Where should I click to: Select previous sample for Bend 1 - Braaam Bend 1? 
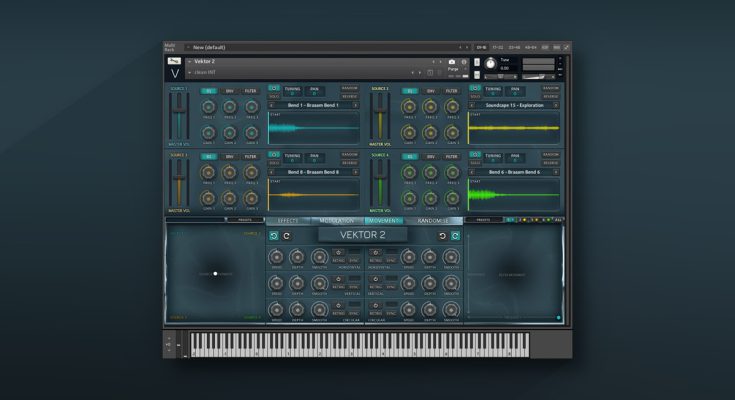tap(271, 106)
